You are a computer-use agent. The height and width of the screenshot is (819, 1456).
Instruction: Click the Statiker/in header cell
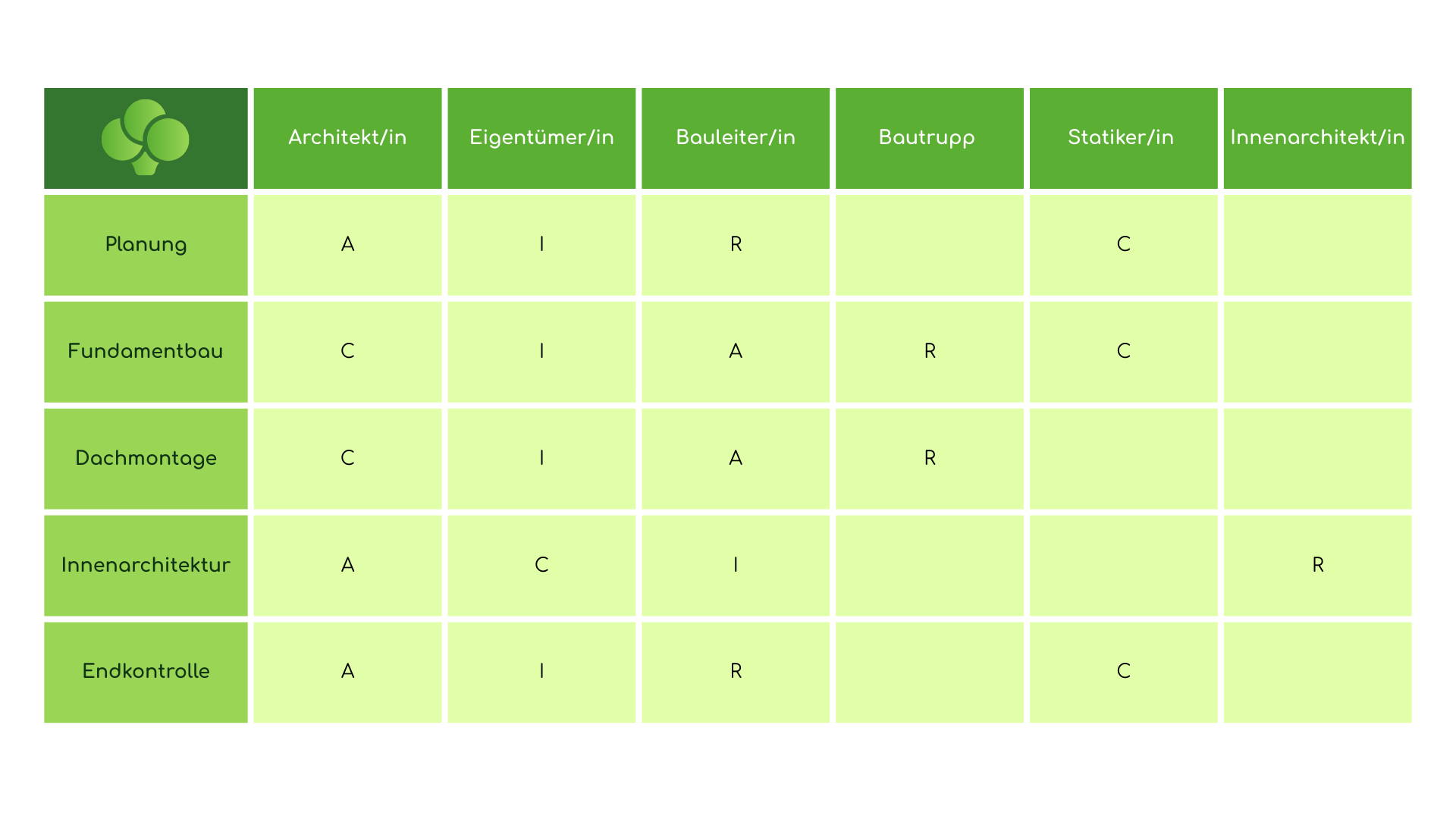[1123, 137]
